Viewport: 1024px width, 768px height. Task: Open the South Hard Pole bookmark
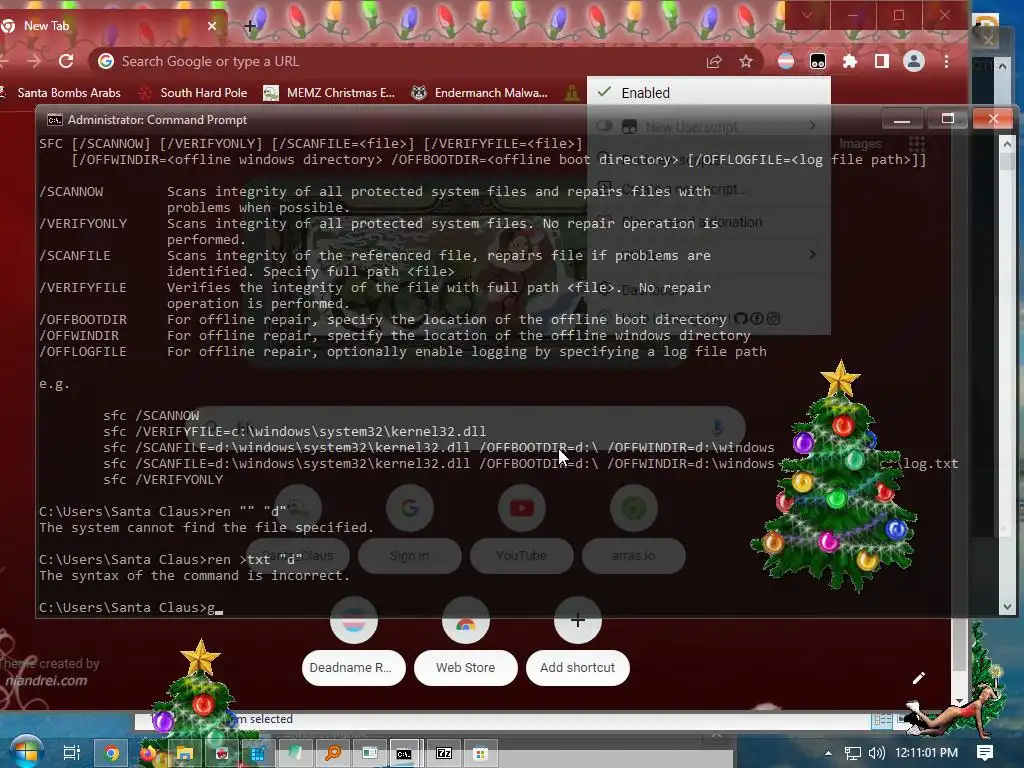[x=193, y=93]
